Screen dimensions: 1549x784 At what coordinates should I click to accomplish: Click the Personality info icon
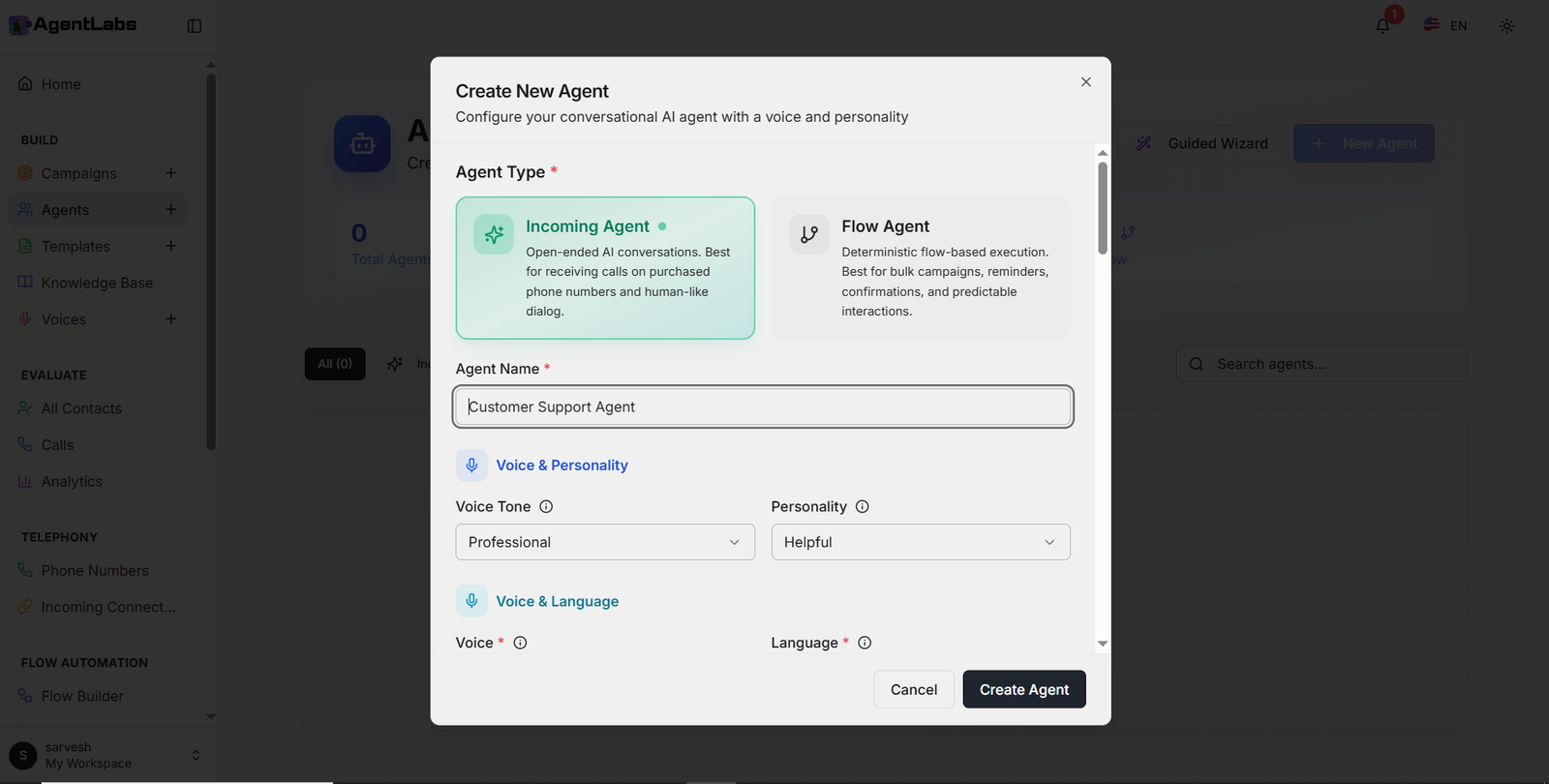863,506
